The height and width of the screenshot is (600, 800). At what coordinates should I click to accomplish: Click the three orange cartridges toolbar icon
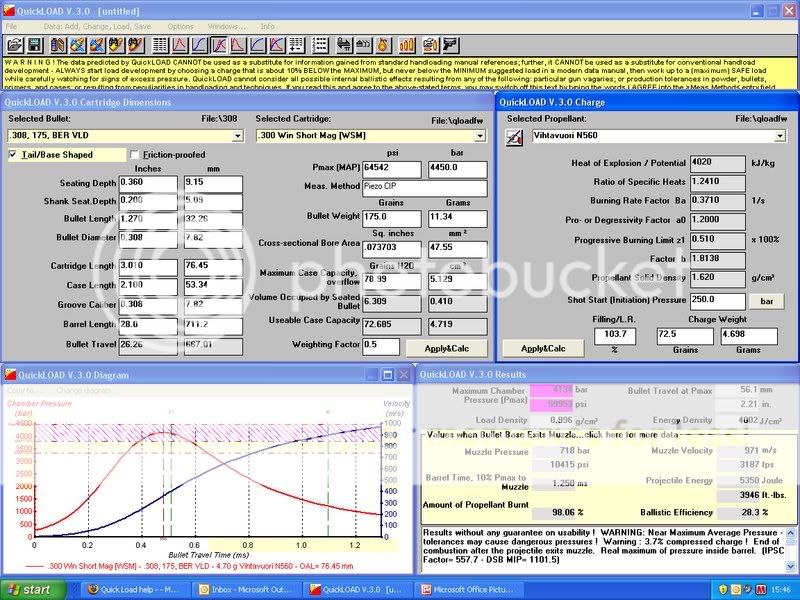click(x=407, y=45)
